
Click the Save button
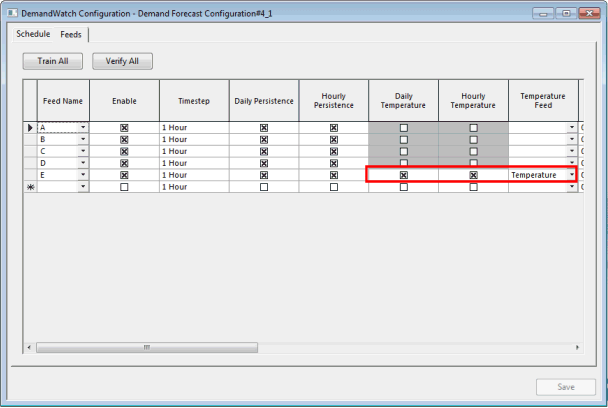[566, 387]
